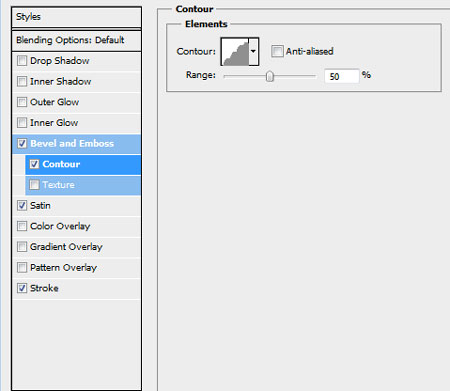The image size is (450, 391).
Task: Enable the Pattern Overlay checkbox
Action: pyautogui.click(x=22, y=267)
